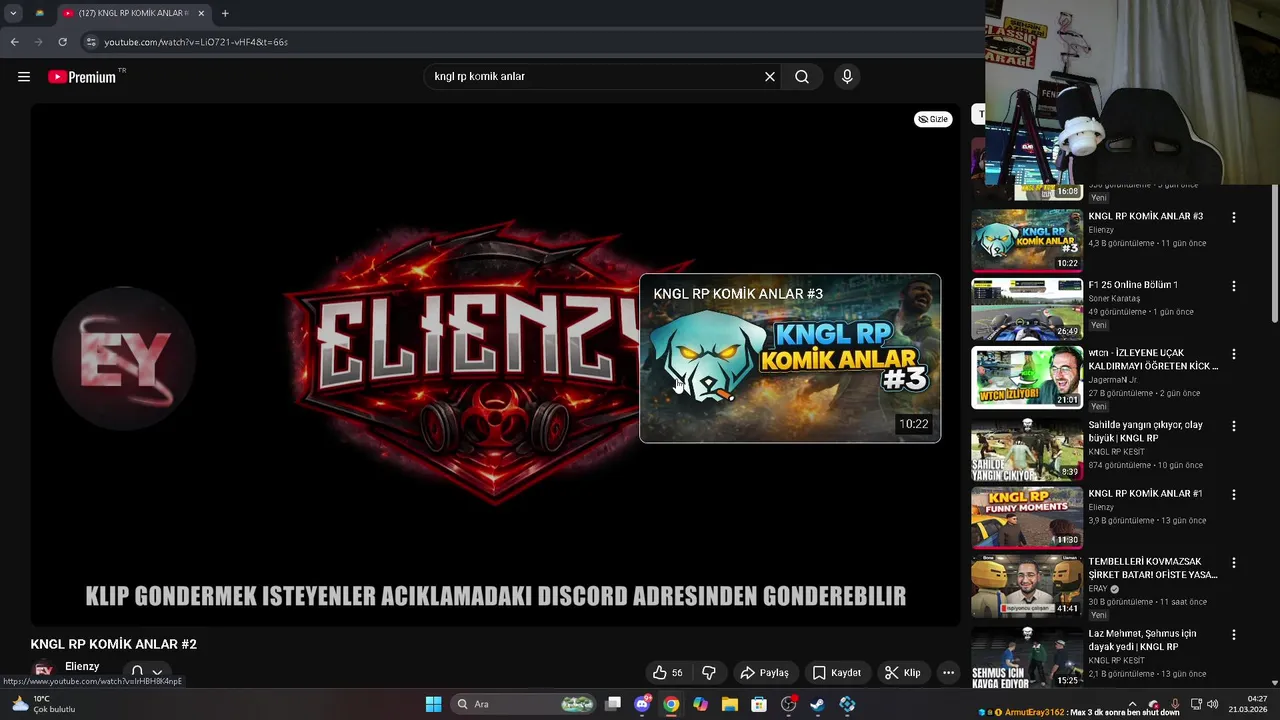The image size is (1280, 720).
Task: Open KNGL RP KOMİK ANLAR #1 thumbnail
Action: (1027, 518)
